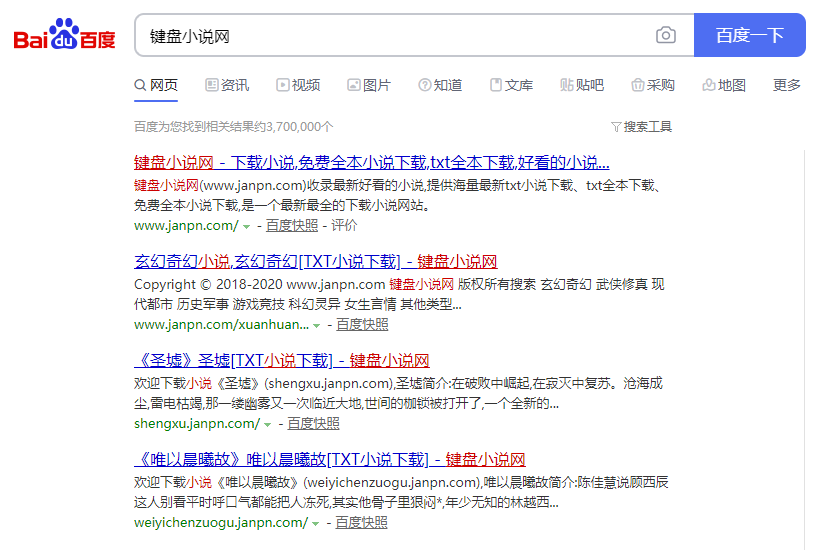Image resolution: width=821 pixels, height=550 pixels.
Task: Open 《圣墟》 result title link
Action: 282,360
